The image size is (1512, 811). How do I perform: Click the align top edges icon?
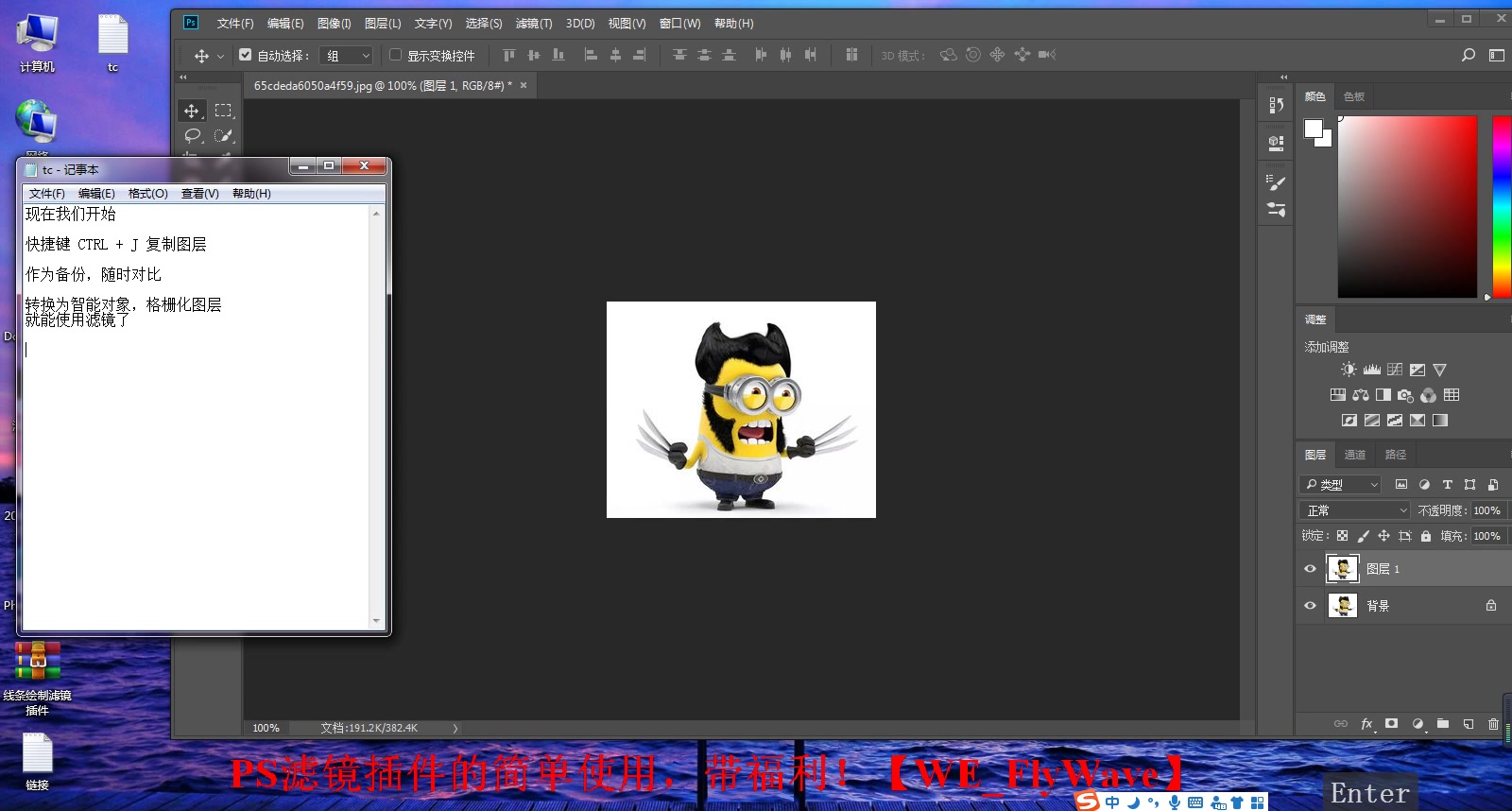(x=509, y=55)
